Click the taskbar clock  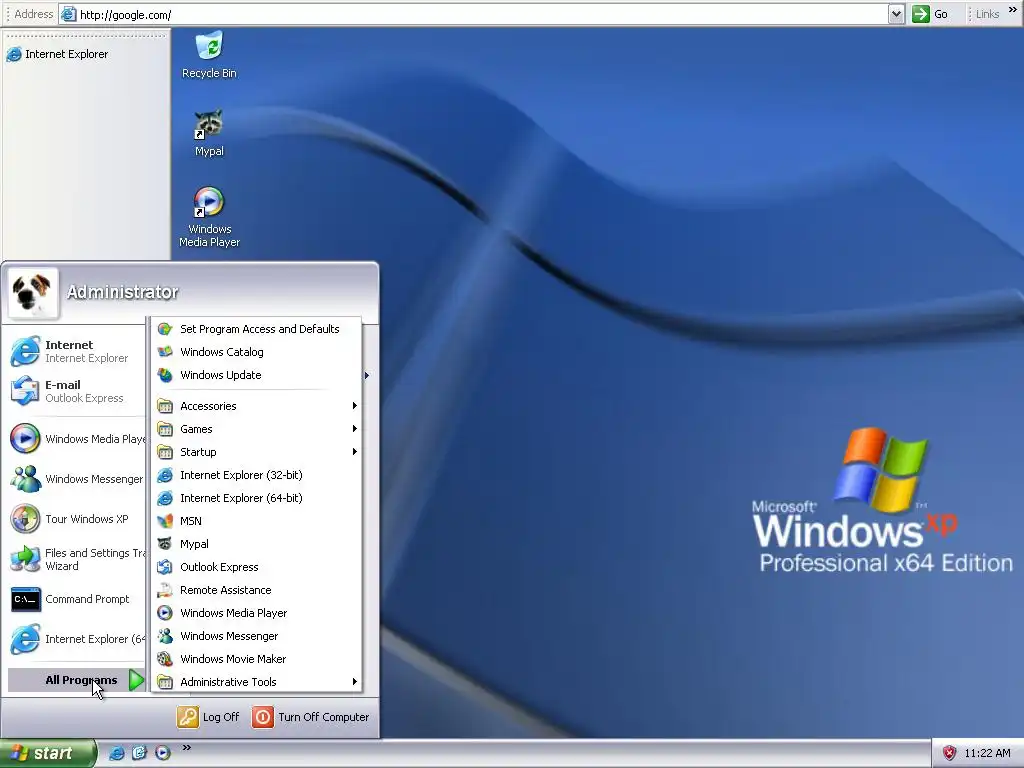coord(987,753)
